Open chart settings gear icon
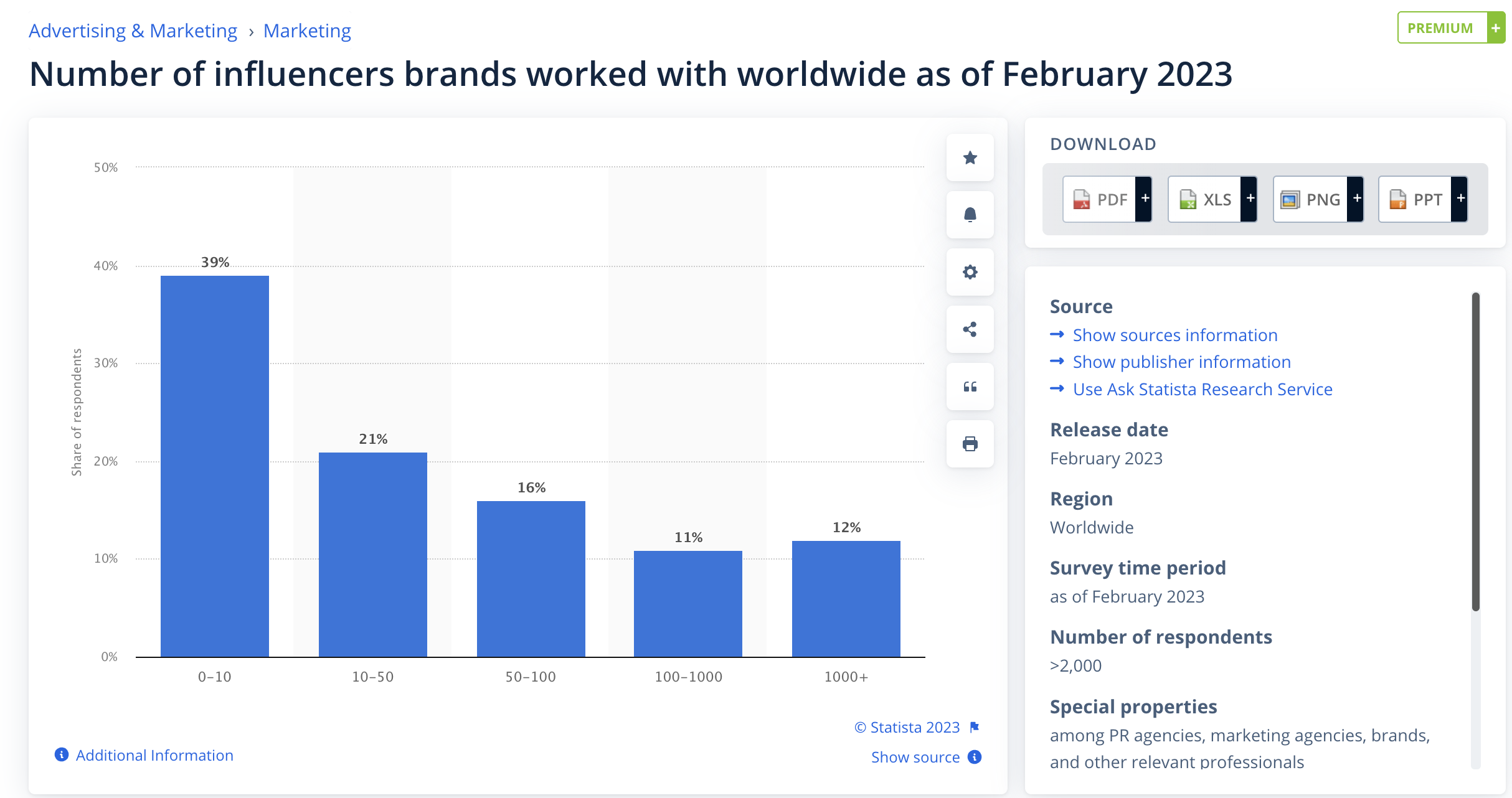This screenshot has height=798, width=1512. coord(970,272)
